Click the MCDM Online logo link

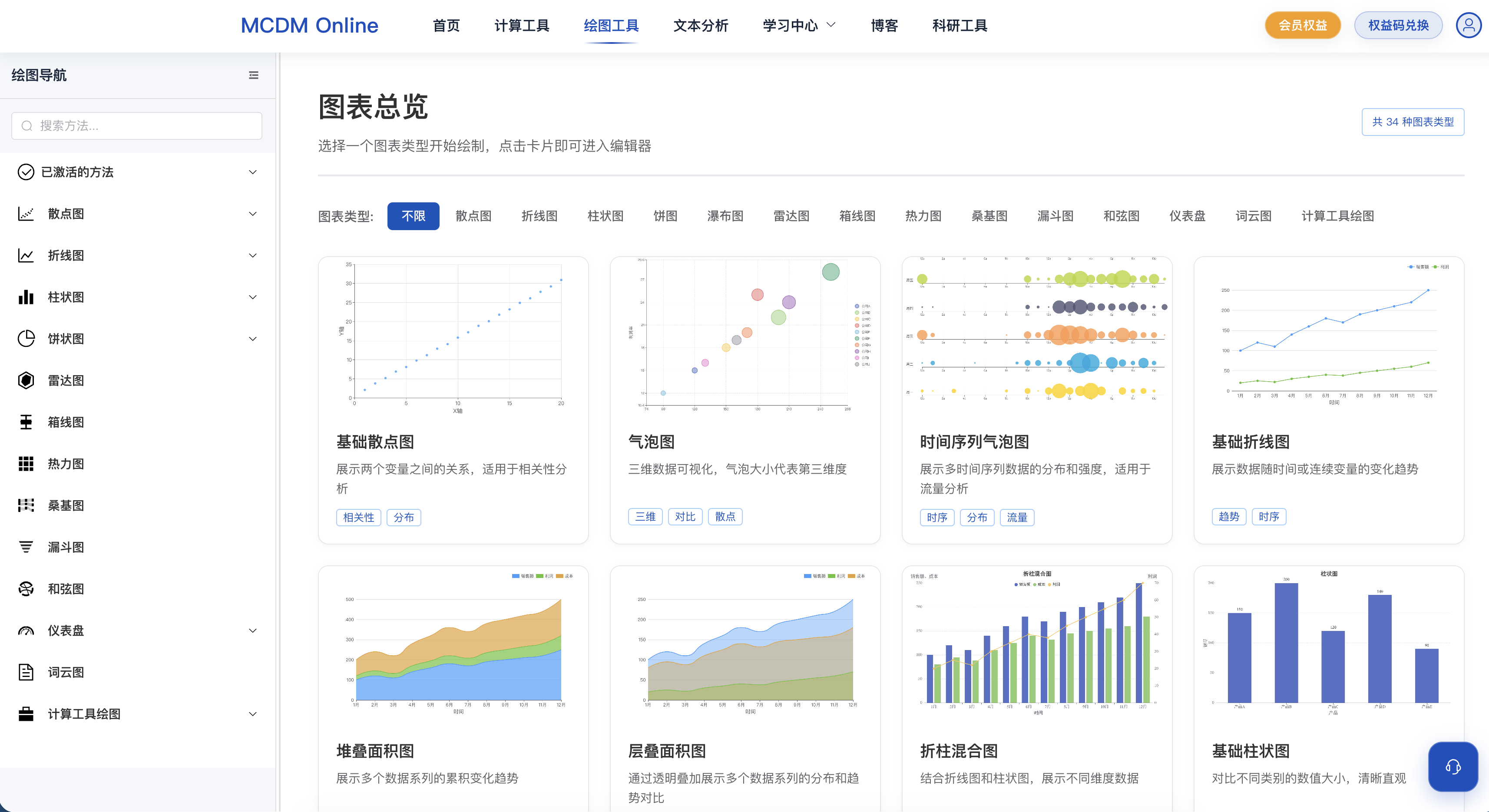[x=309, y=26]
